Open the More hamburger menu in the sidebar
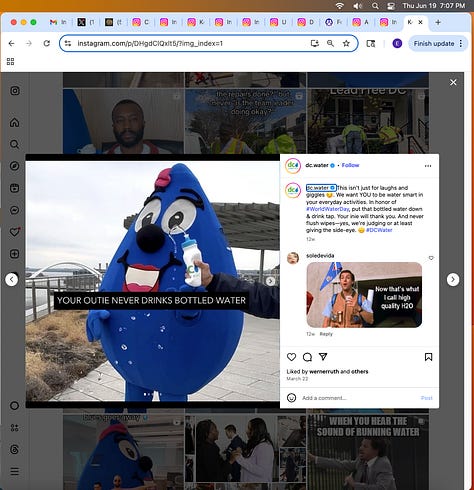 point(14,471)
